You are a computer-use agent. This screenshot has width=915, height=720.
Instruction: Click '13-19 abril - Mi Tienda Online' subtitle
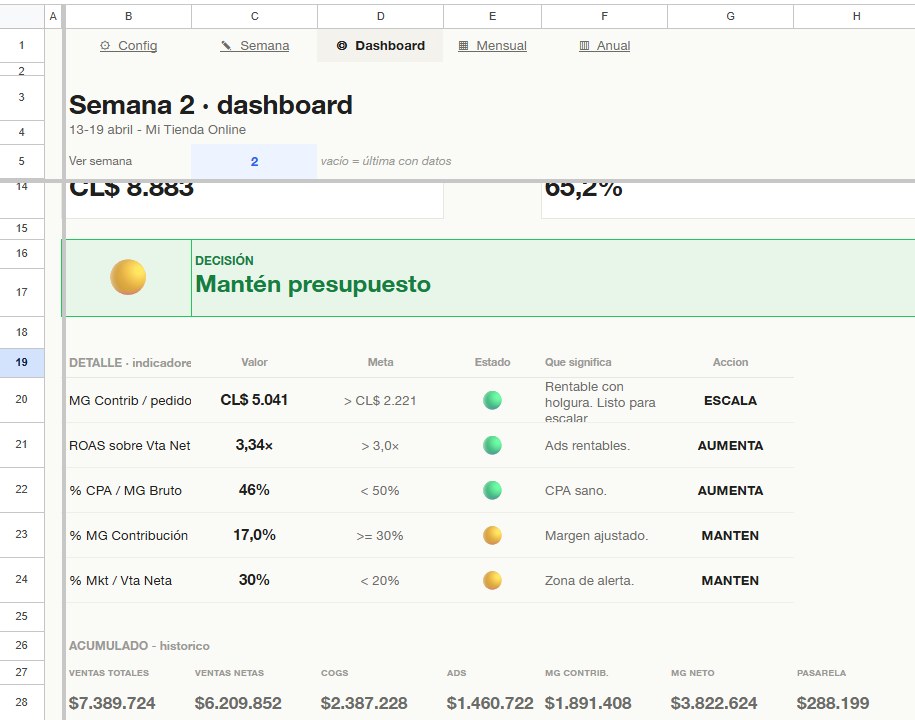[157, 130]
